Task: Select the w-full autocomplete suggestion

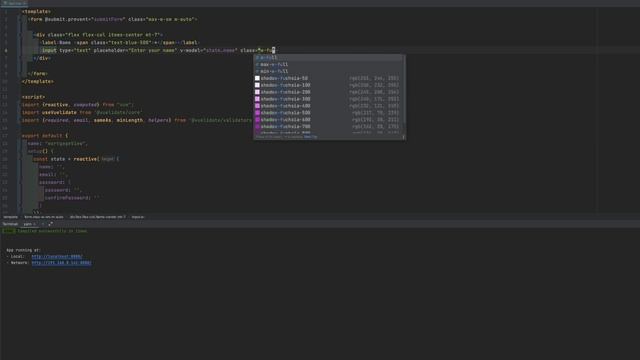Action: (329, 58)
